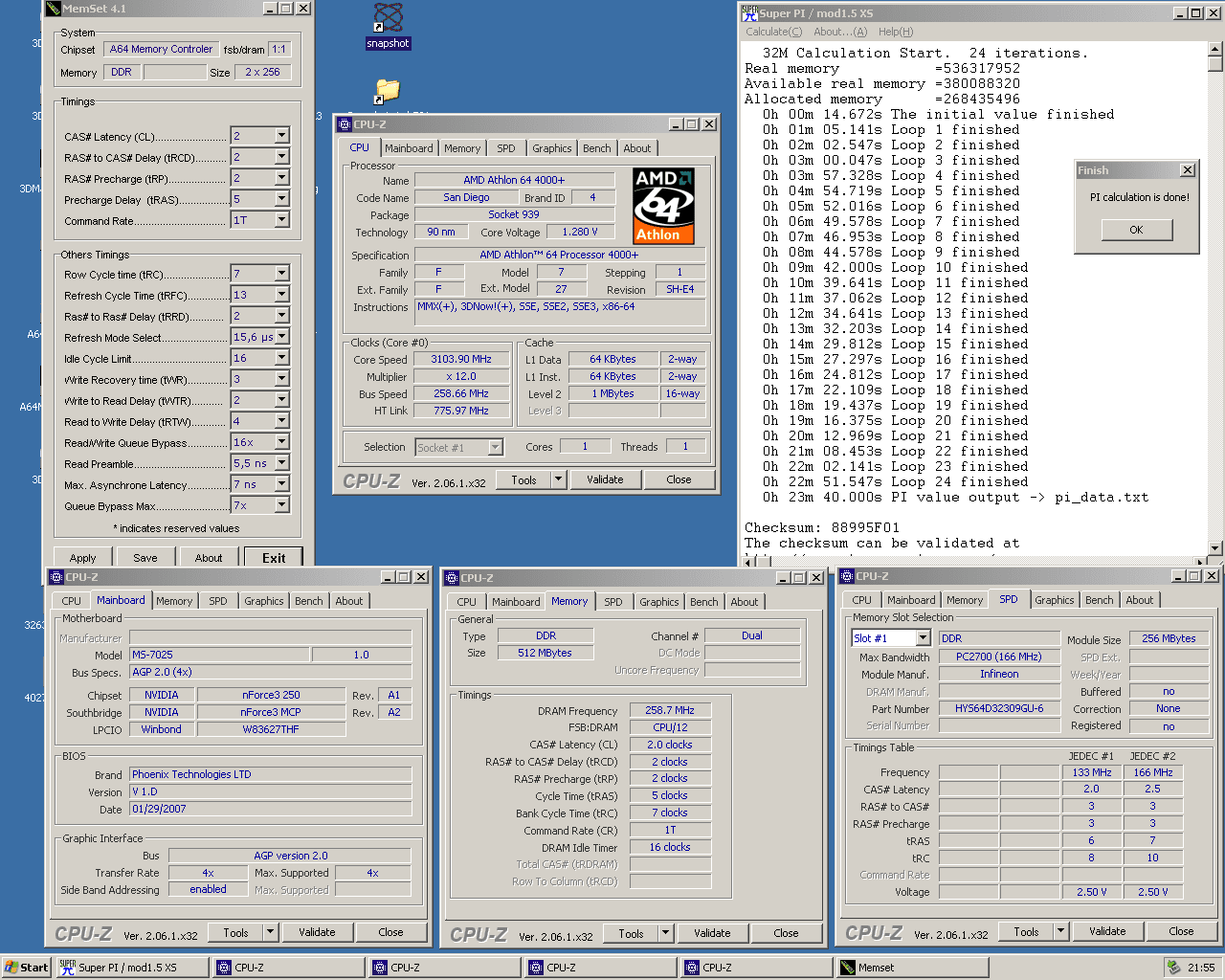Switch to Super PI taskbar button
This screenshot has width=1225, height=980.
(x=132, y=968)
